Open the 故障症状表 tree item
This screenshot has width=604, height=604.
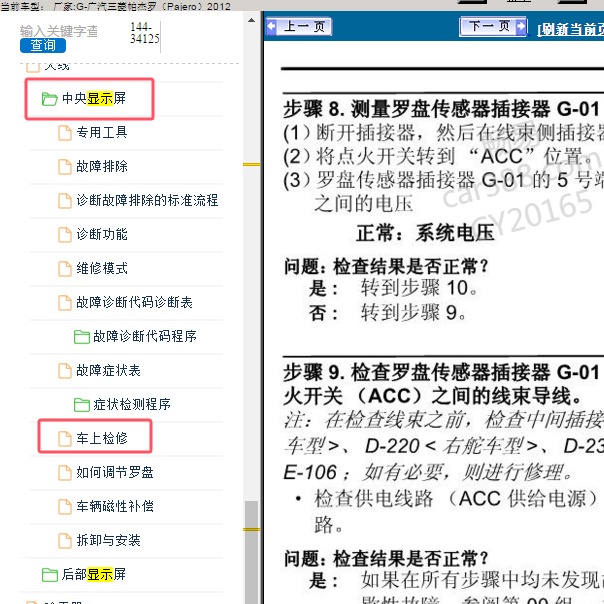(x=108, y=370)
